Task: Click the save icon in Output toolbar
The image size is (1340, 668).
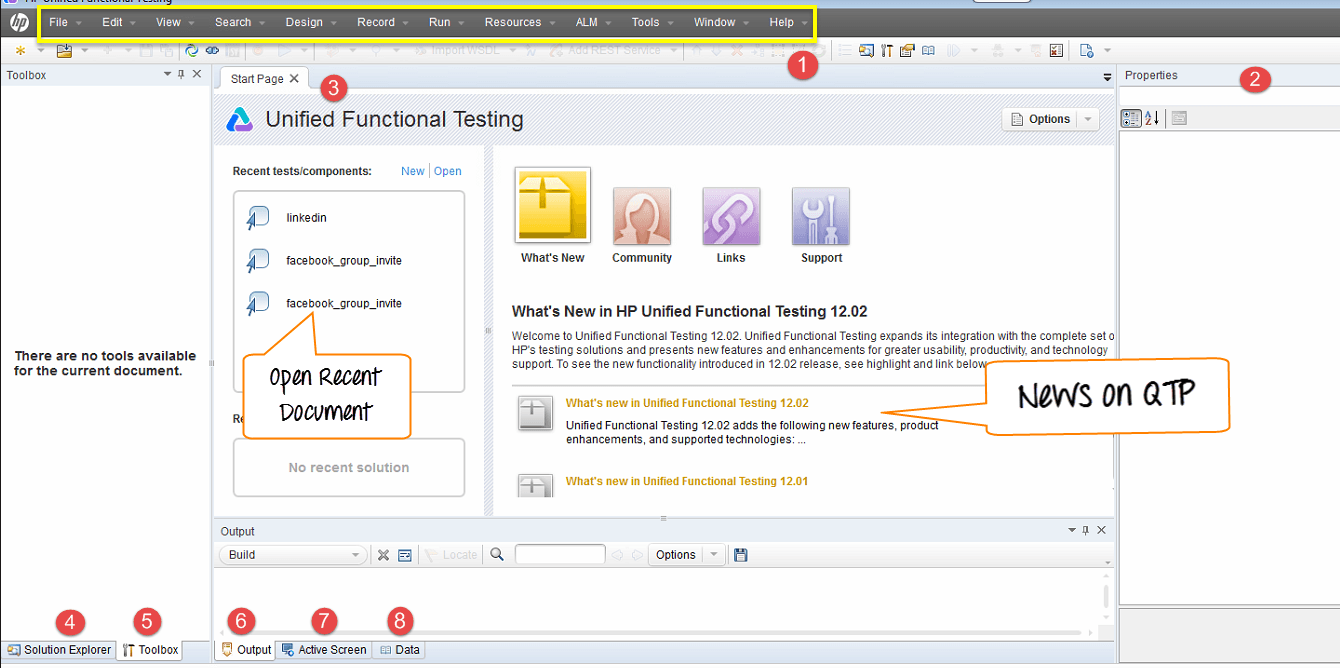Action: pyautogui.click(x=741, y=555)
